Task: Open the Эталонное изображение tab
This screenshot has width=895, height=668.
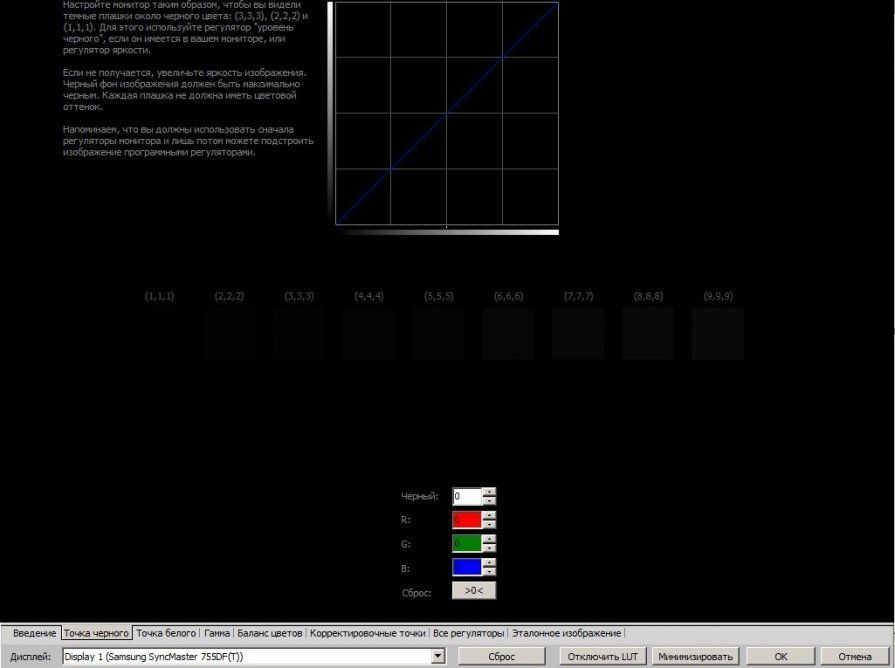Action: [566, 633]
